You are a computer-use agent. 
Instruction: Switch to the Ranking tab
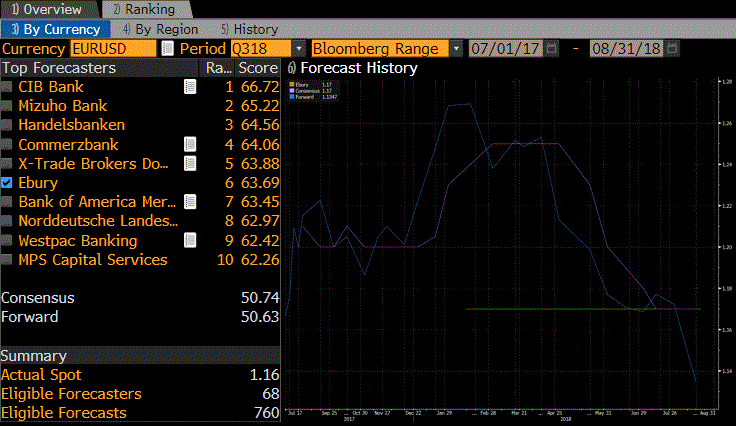(x=145, y=9)
